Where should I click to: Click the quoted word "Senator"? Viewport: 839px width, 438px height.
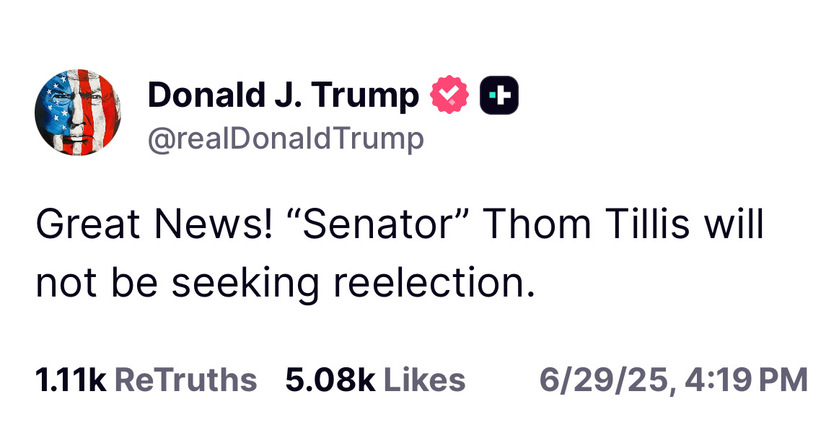point(379,224)
